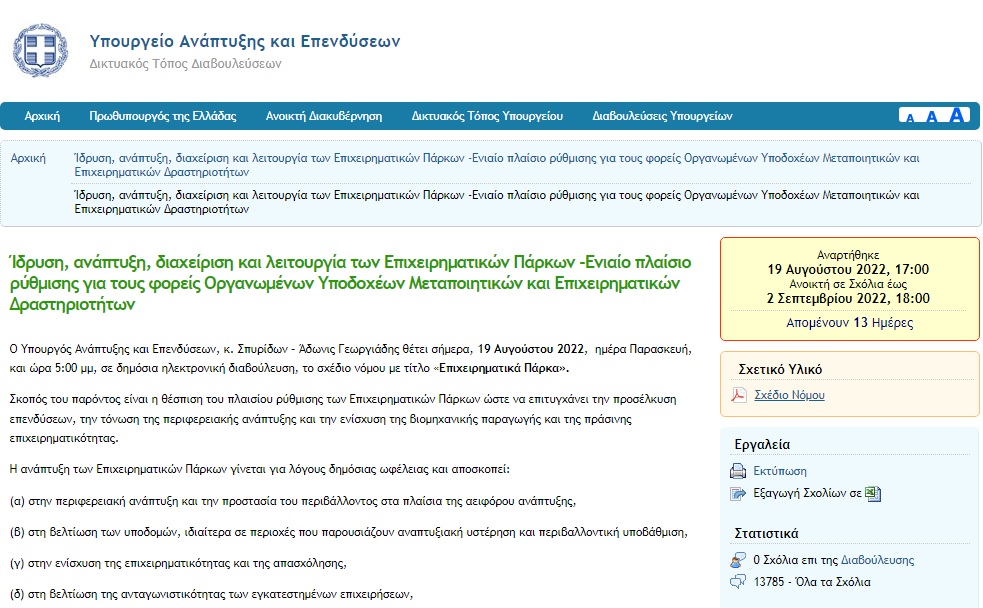Viewport: 983px width, 608px height.
Task: Open Δικτυακός Τόπος Υπουργείου menu item
Action: coord(487,116)
